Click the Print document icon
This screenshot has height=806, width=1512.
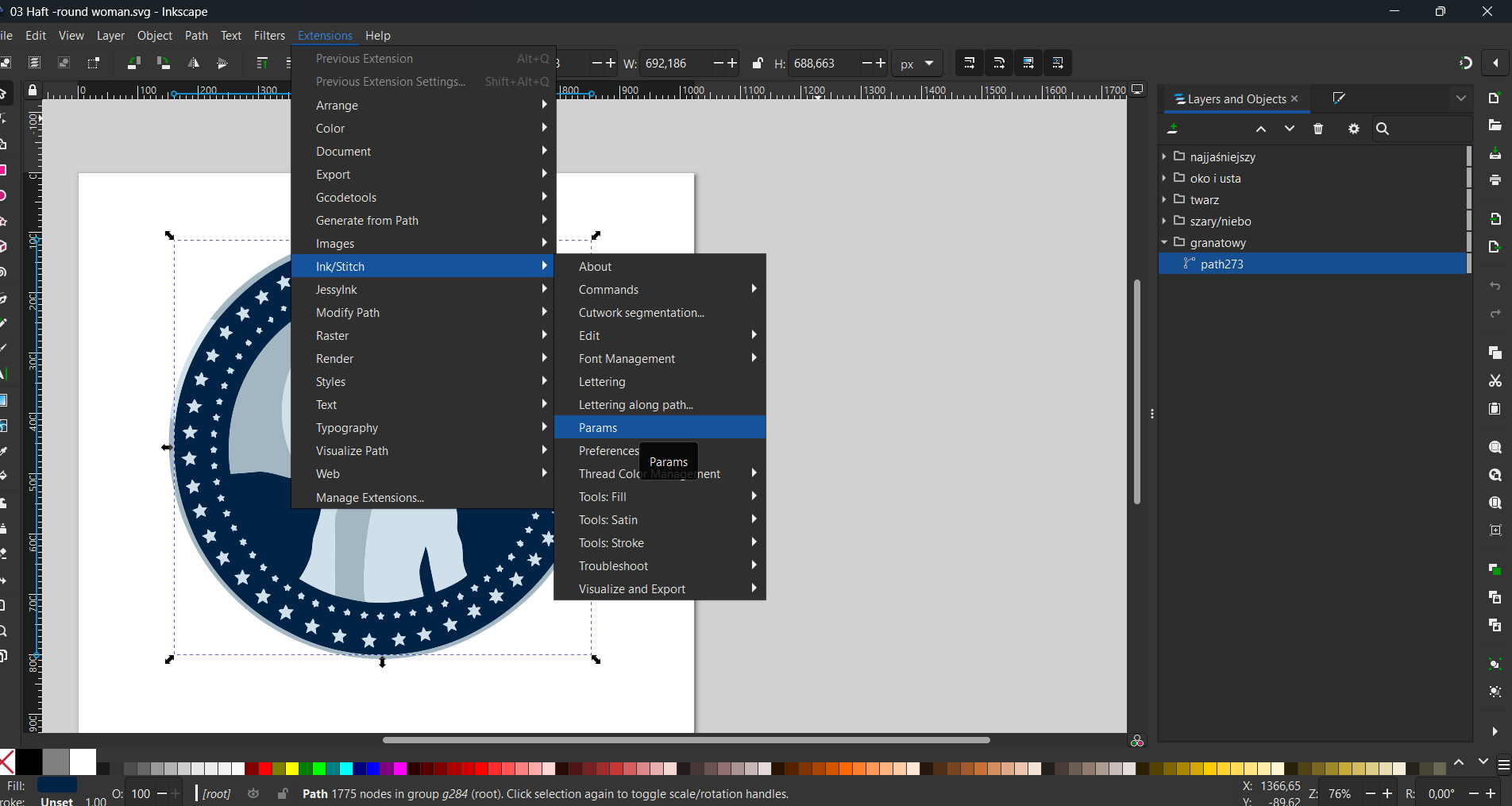coord(1495,180)
